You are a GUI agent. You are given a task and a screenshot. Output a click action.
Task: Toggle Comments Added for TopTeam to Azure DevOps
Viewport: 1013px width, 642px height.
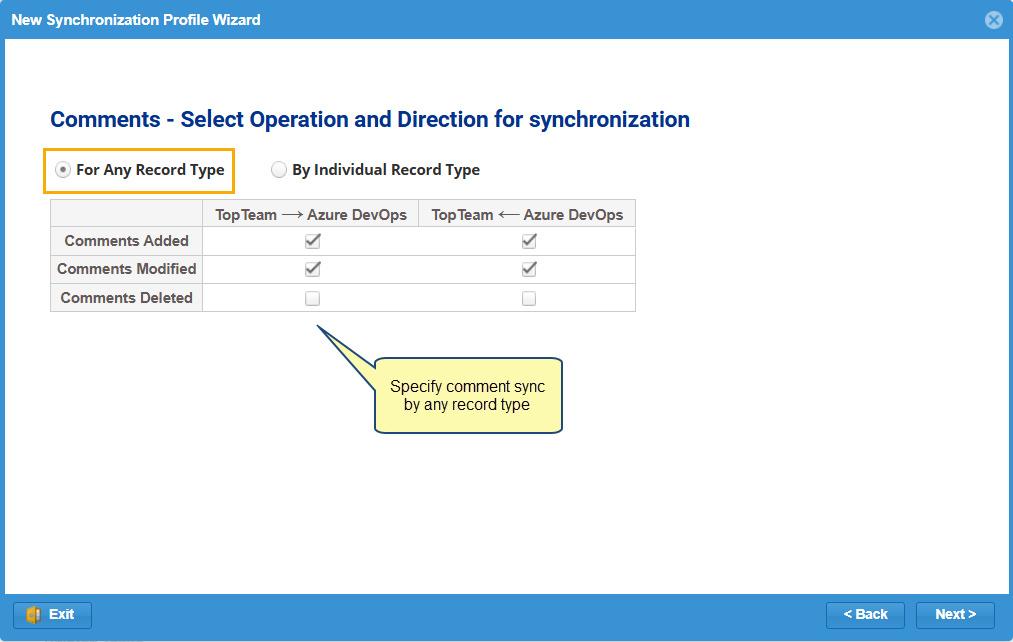click(x=312, y=241)
